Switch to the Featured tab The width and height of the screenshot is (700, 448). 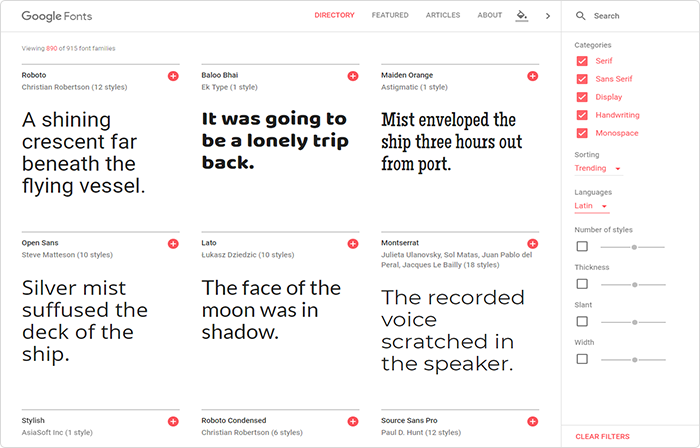(390, 15)
